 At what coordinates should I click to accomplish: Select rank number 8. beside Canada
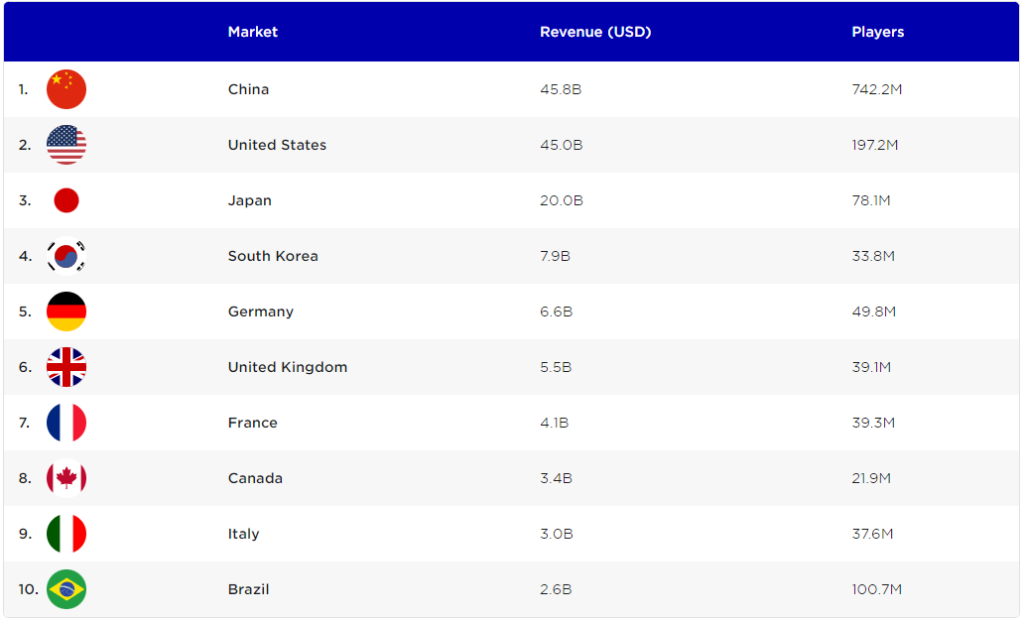(25, 478)
